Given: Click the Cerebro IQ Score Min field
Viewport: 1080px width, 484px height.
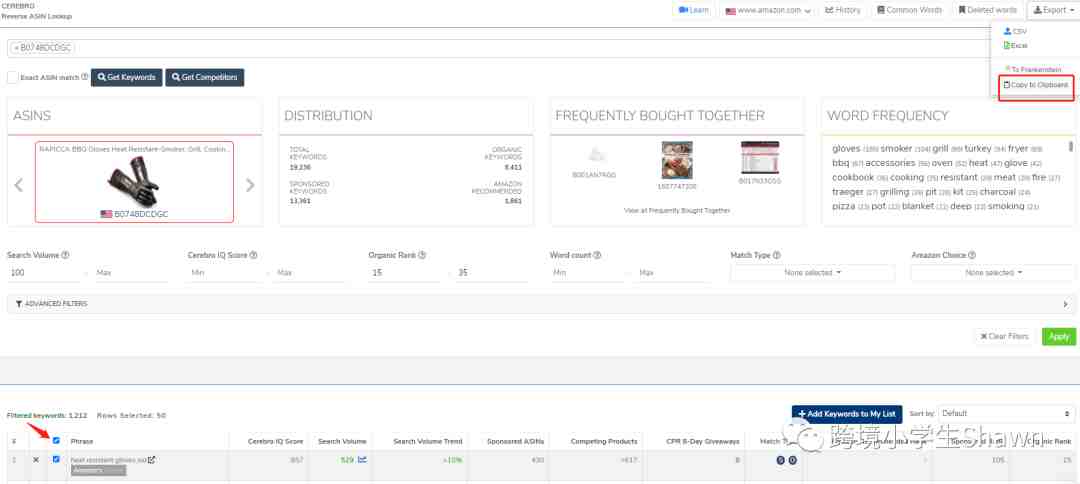Looking at the screenshot, I should pos(225,273).
